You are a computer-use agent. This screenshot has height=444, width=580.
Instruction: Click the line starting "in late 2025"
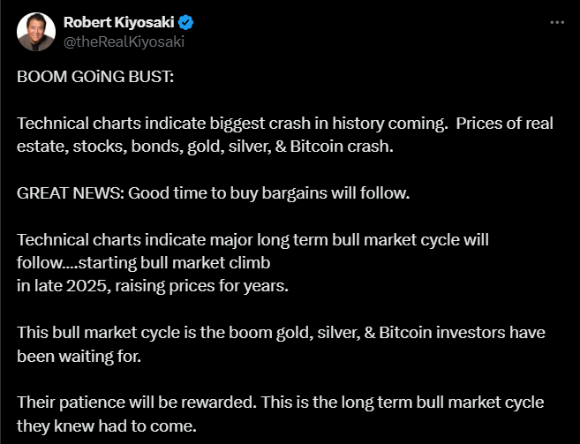point(152,286)
